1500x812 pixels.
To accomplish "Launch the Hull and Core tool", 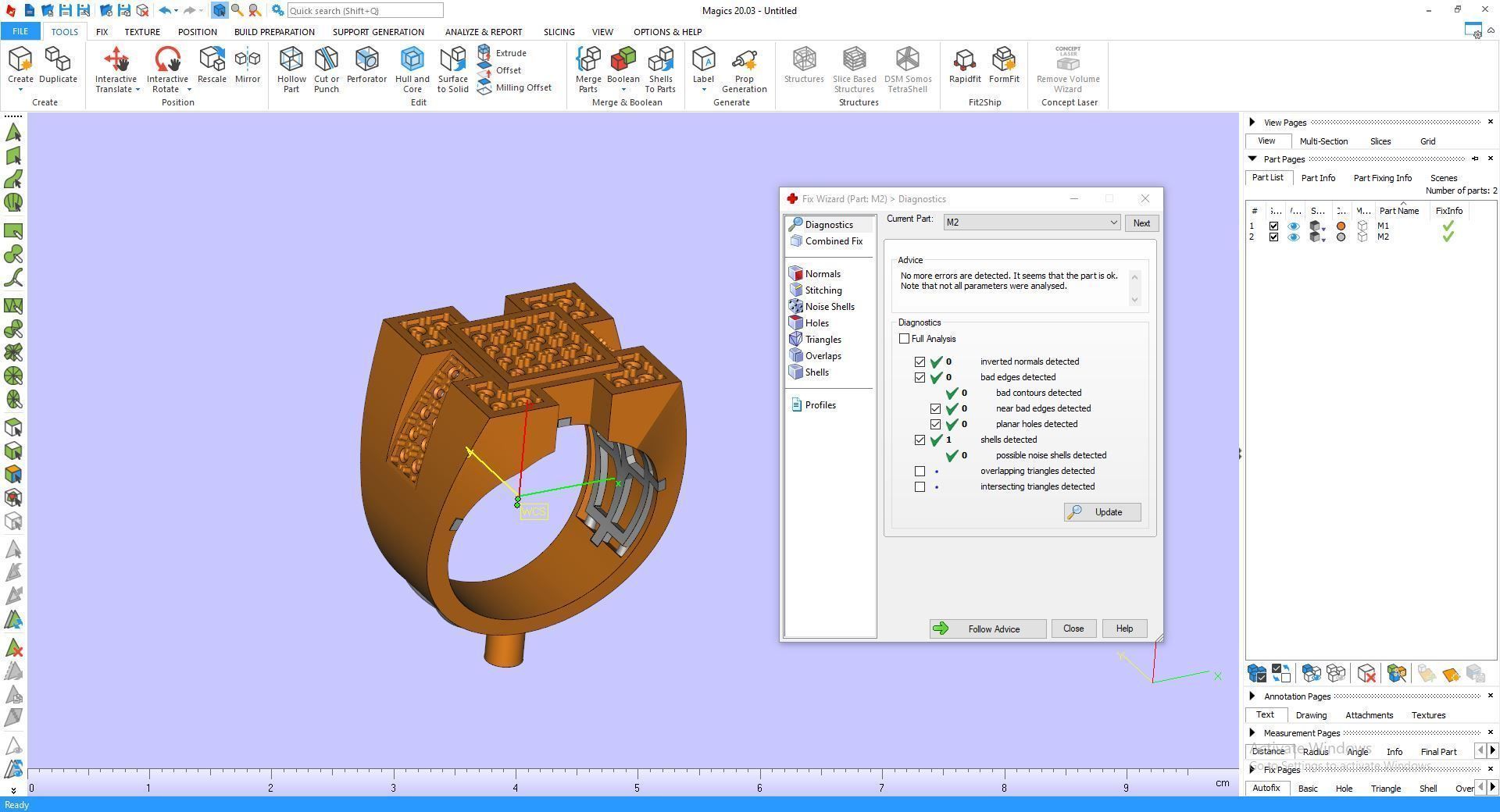I will click(x=412, y=69).
